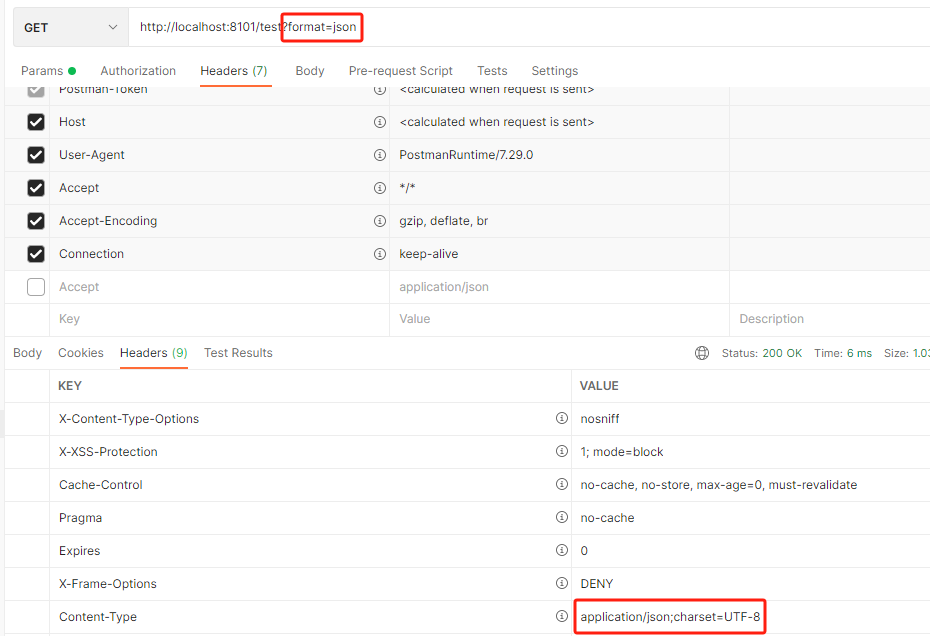930x636 pixels.
Task: Click the info icon for User-Agent header
Action: 380,155
